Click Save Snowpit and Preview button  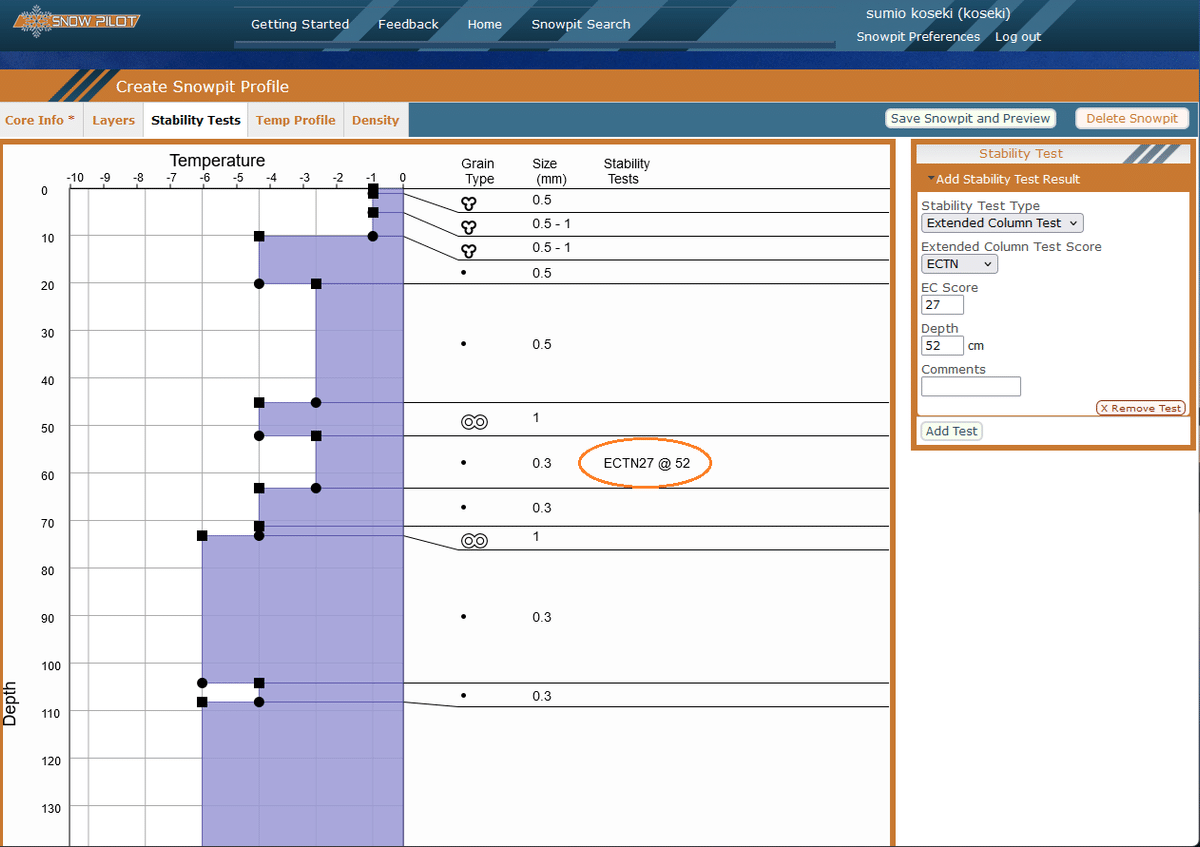tap(971, 118)
